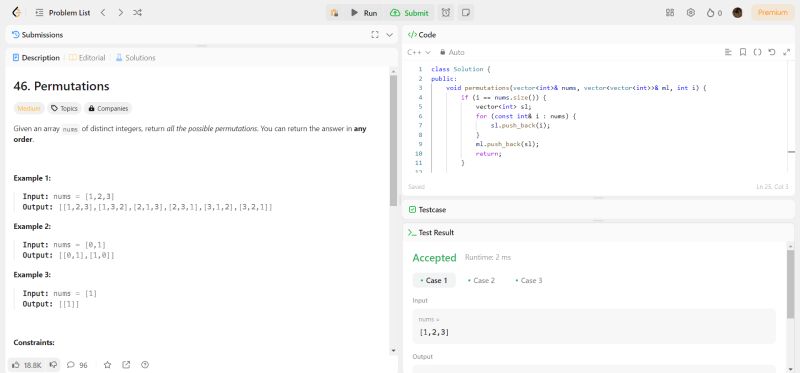800x373 pixels.
Task: Open the notes sticky icon
Action: (465, 13)
